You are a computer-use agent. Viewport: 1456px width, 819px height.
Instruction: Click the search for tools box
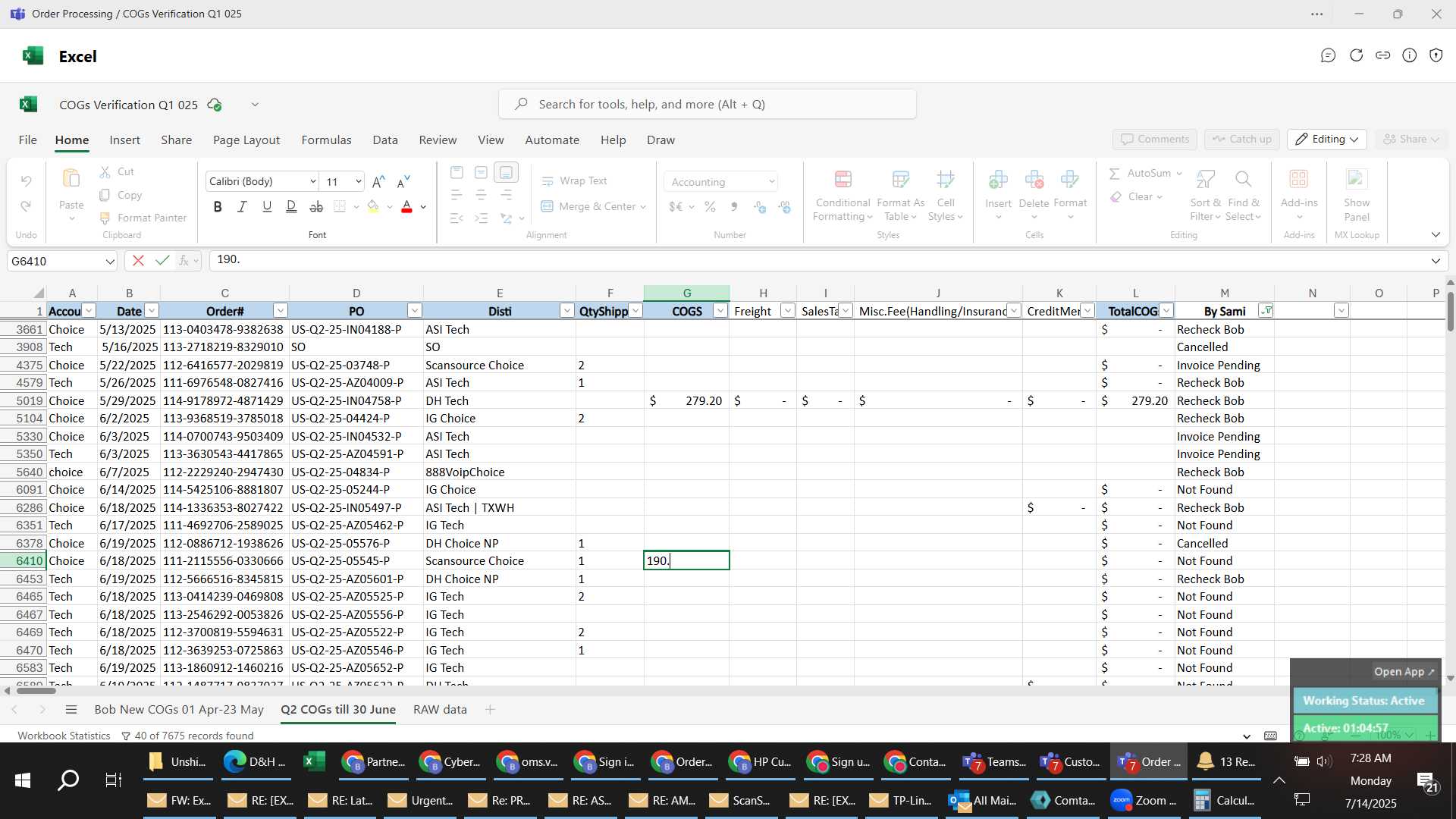tap(707, 105)
